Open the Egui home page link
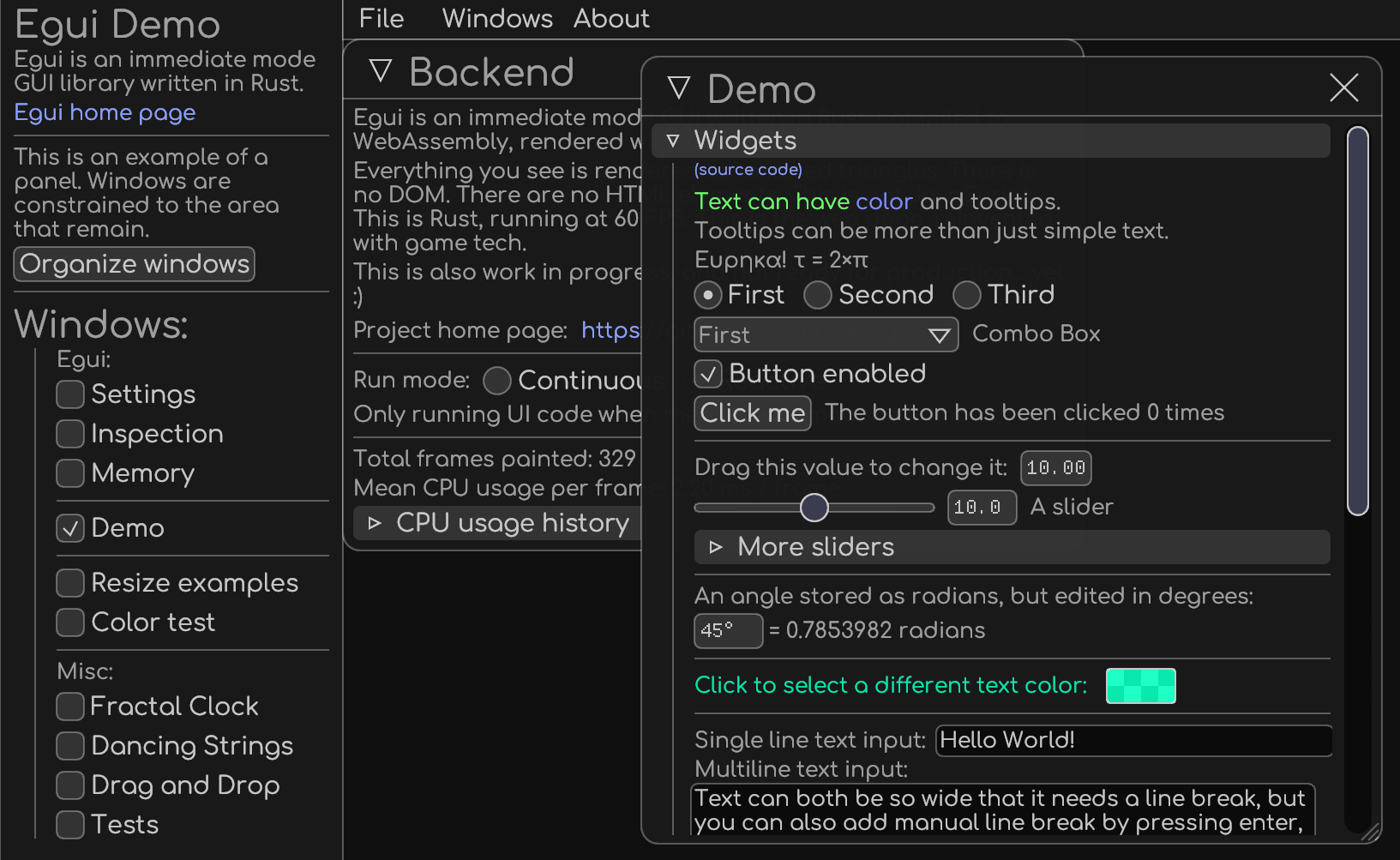Viewport: 1400px width, 860px height. (105, 112)
